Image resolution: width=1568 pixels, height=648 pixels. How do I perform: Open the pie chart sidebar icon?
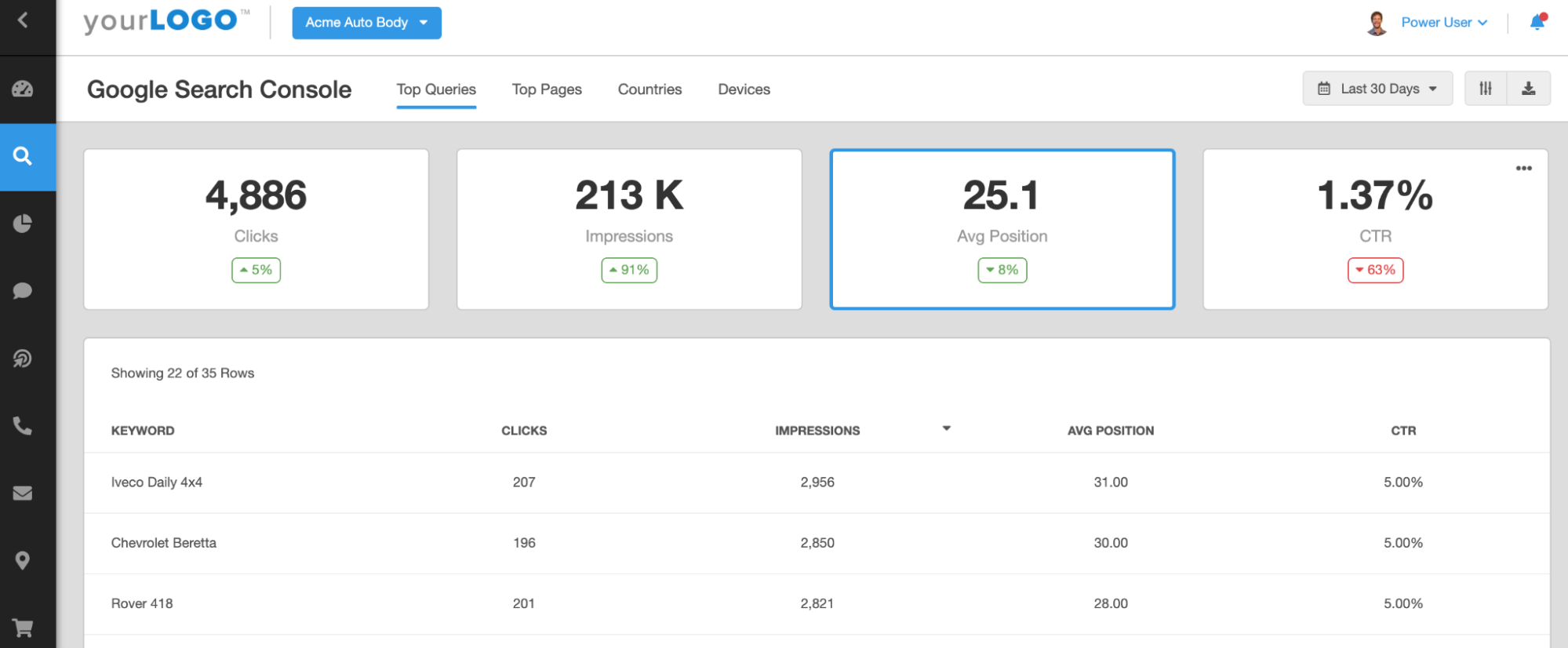(23, 224)
